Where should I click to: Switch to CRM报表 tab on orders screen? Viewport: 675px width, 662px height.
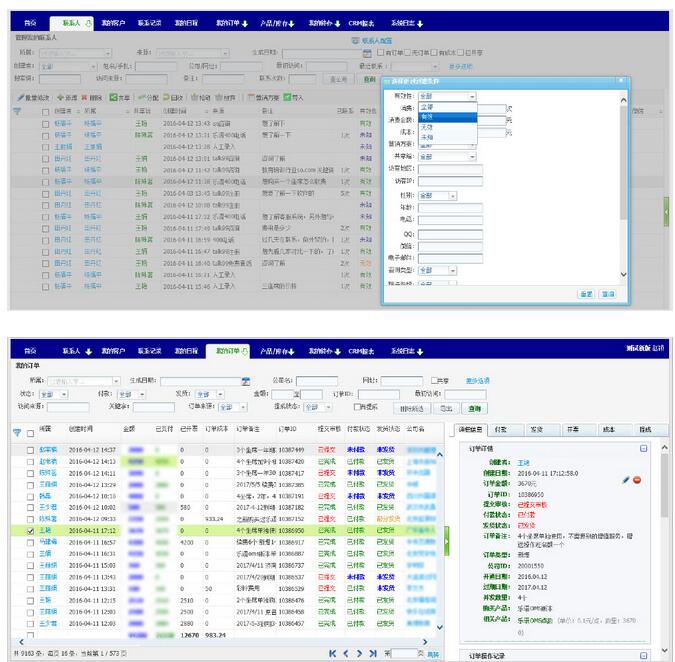pos(361,352)
